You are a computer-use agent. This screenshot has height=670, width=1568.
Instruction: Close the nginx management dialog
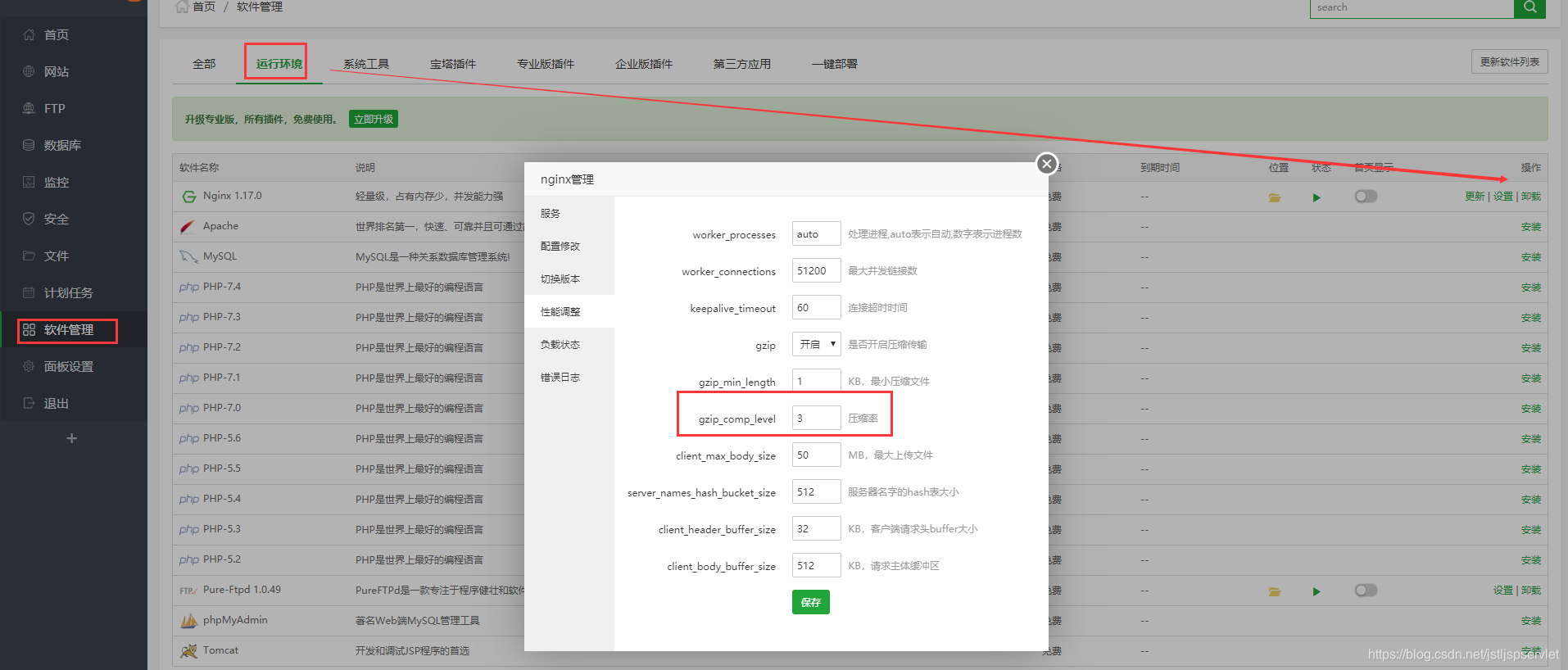(1046, 164)
